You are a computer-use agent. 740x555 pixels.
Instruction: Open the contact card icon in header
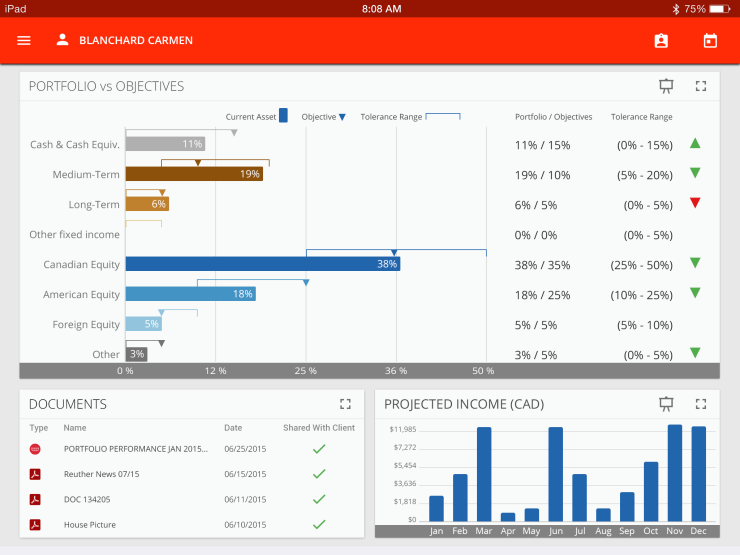[660, 41]
